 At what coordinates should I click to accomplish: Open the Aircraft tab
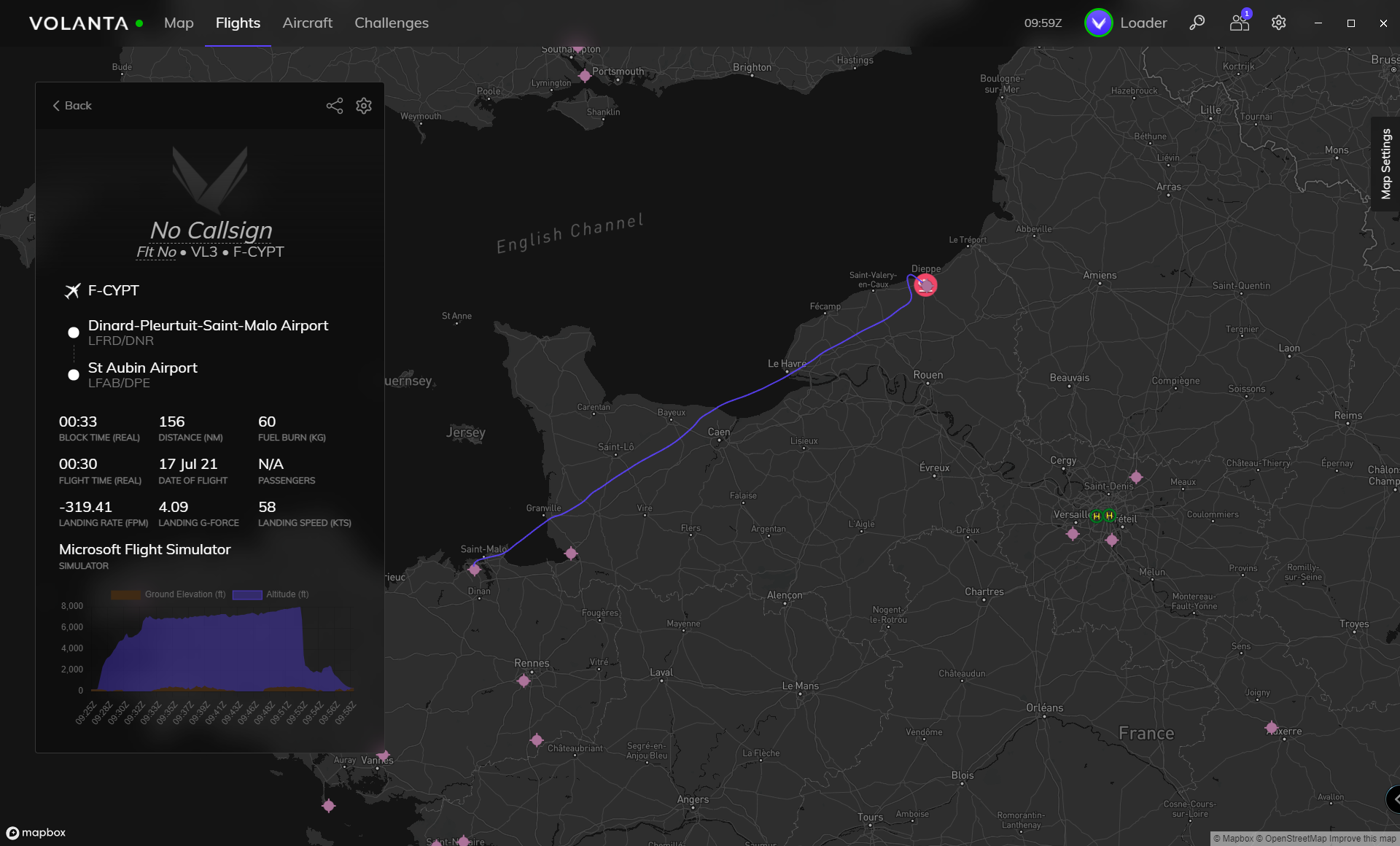(x=307, y=23)
